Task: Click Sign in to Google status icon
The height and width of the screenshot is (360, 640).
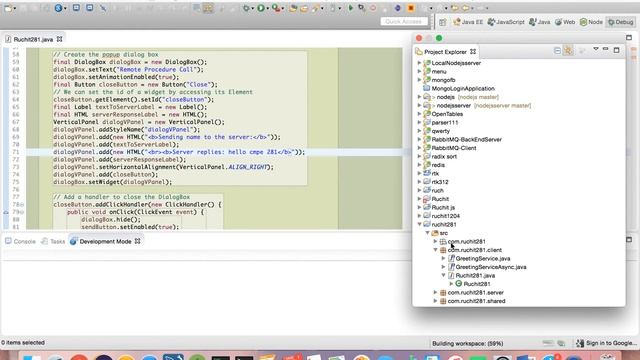Action: (x=580, y=343)
